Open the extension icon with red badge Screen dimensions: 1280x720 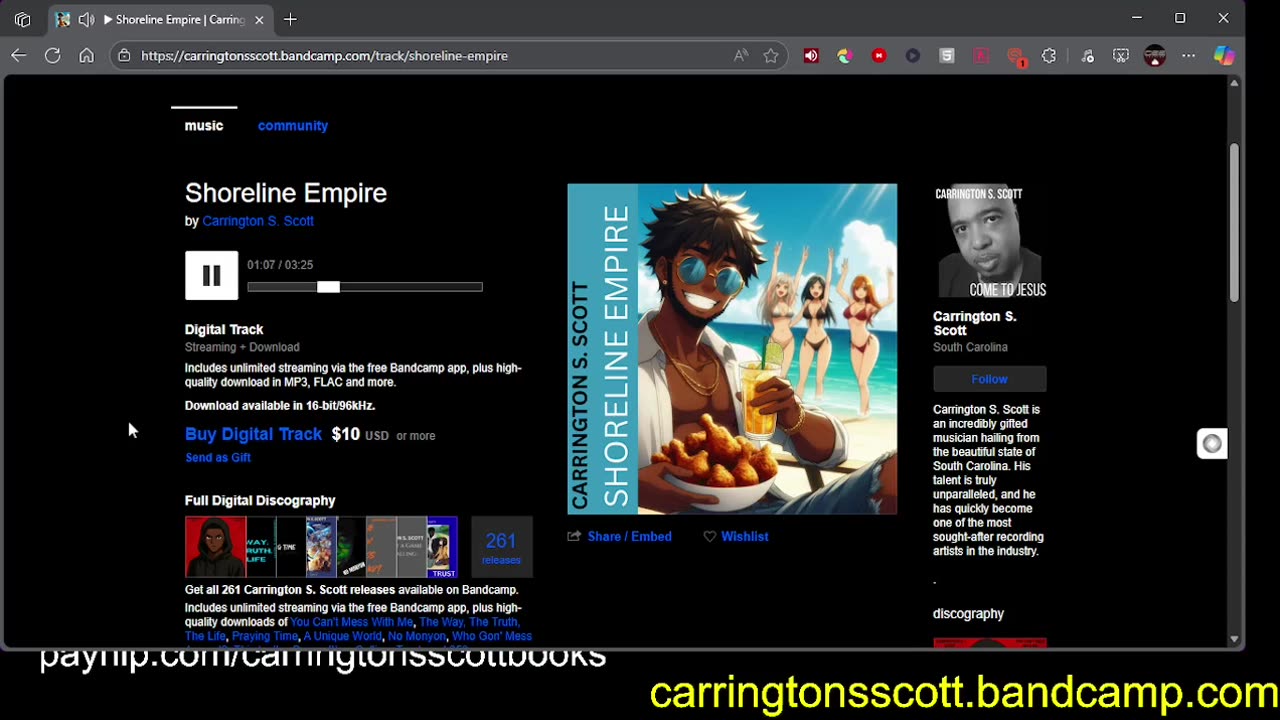(x=1016, y=57)
